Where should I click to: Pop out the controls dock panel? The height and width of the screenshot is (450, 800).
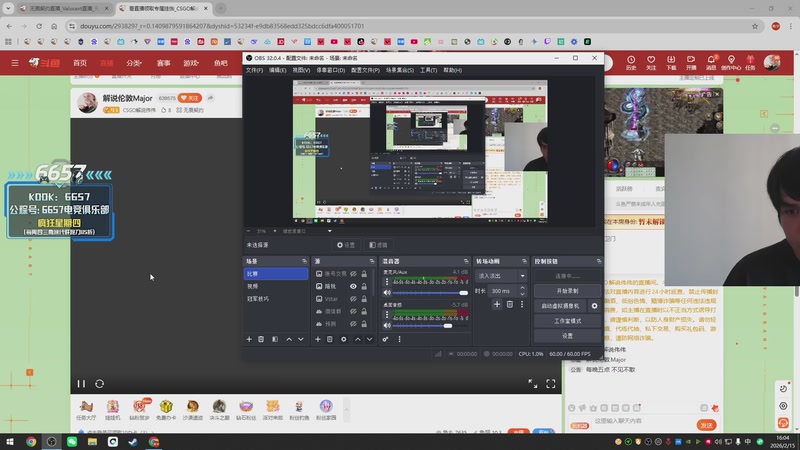[x=598, y=261]
